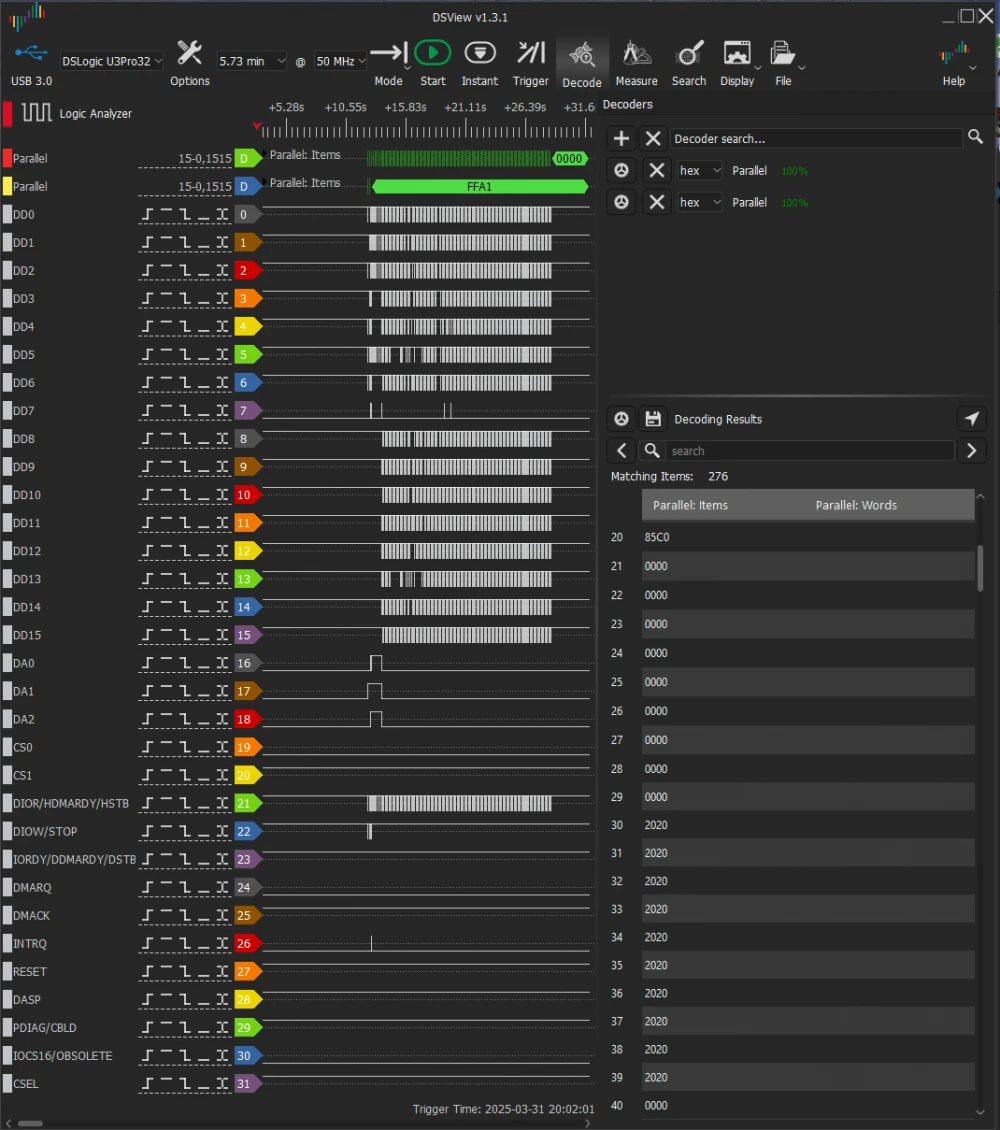This screenshot has width=1000, height=1130.
Task: Pin the Decoding Results panel
Action: [x=971, y=418]
